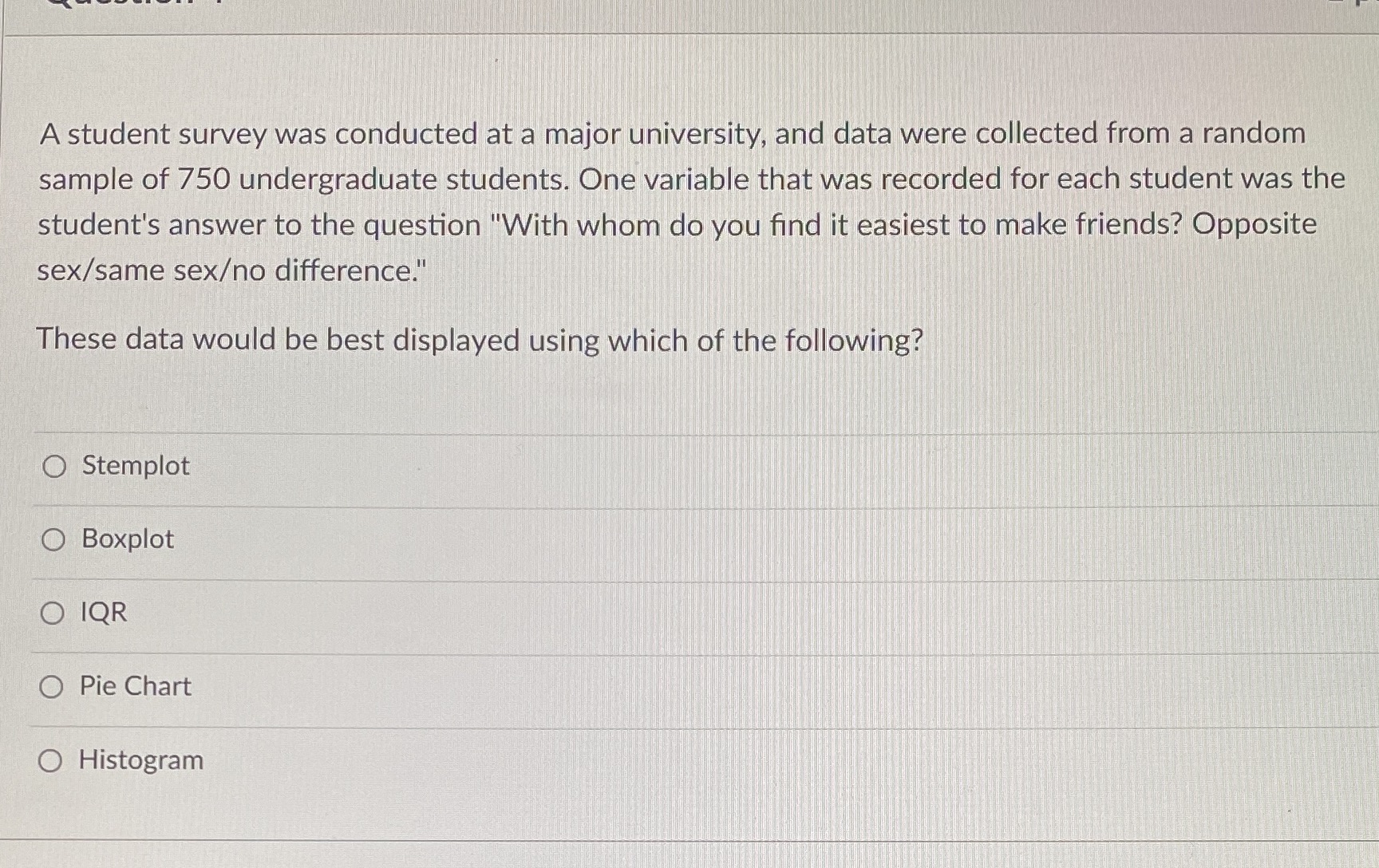Click the Pie Chart answer label
Image resolution: width=1379 pixels, height=868 pixels.
(135, 687)
